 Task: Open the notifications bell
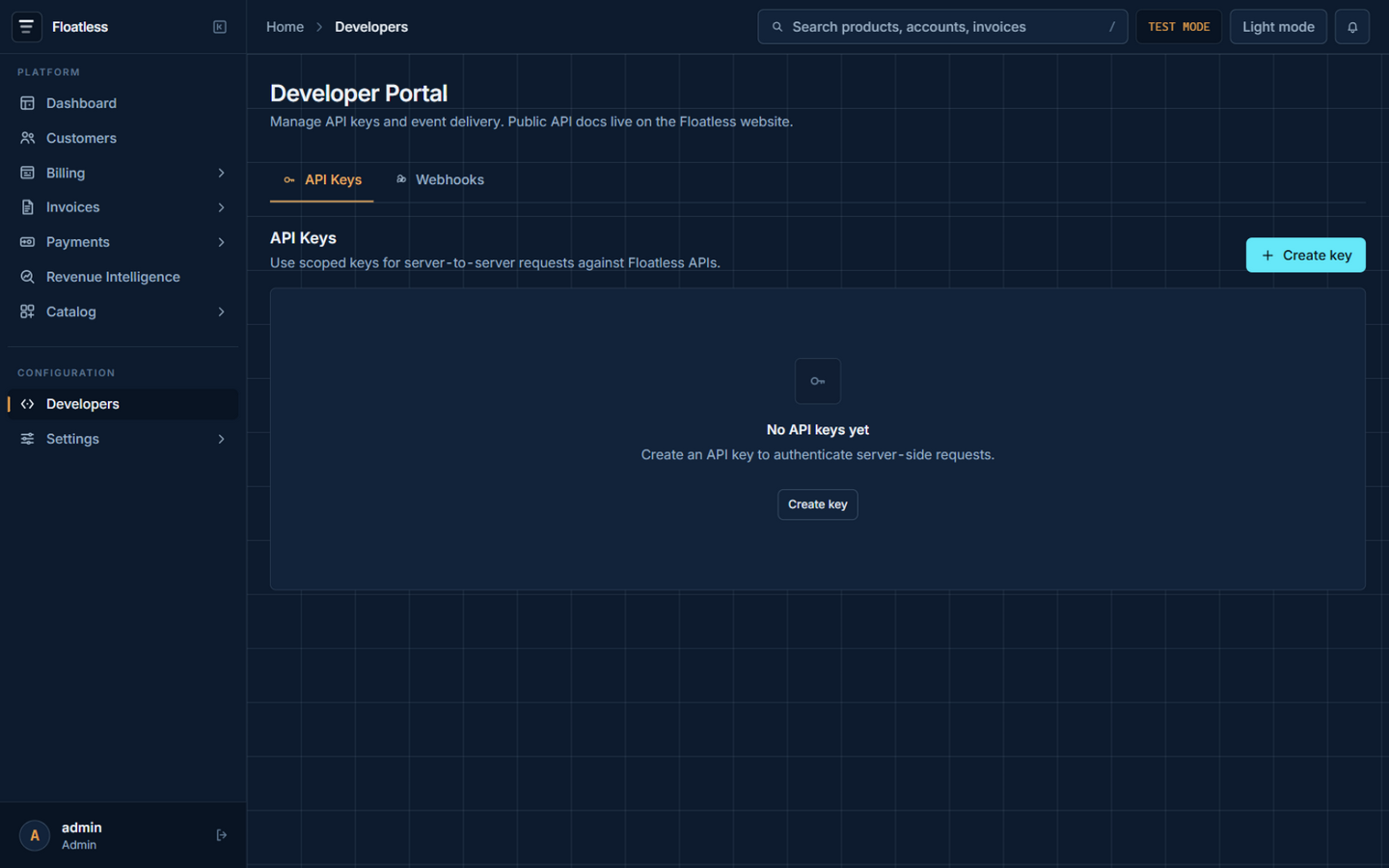(1352, 27)
